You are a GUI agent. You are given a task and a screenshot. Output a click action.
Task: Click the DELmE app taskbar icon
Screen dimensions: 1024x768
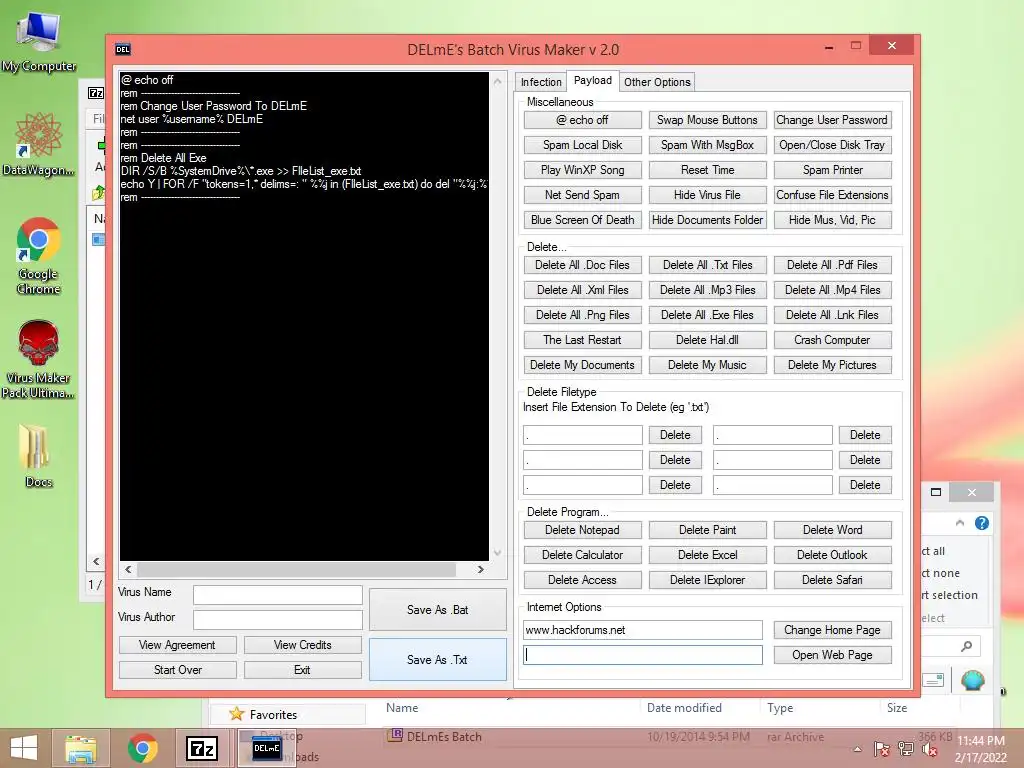(x=266, y=748)
